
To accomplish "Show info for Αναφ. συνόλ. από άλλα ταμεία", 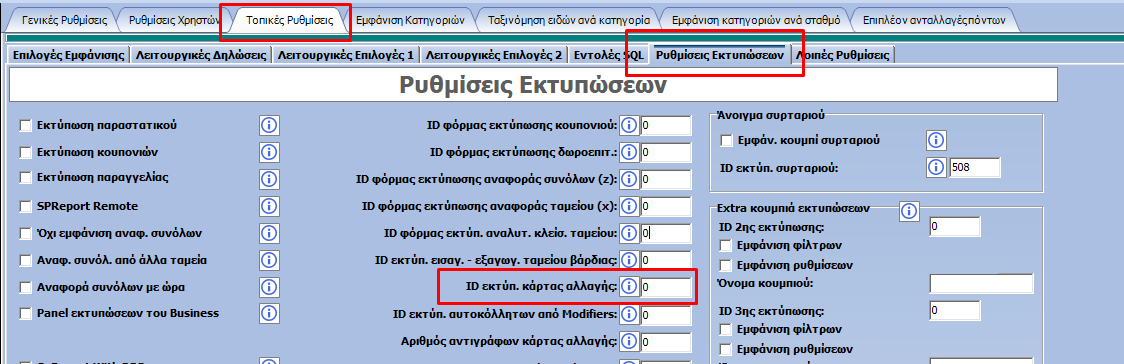I will point(269,260).
